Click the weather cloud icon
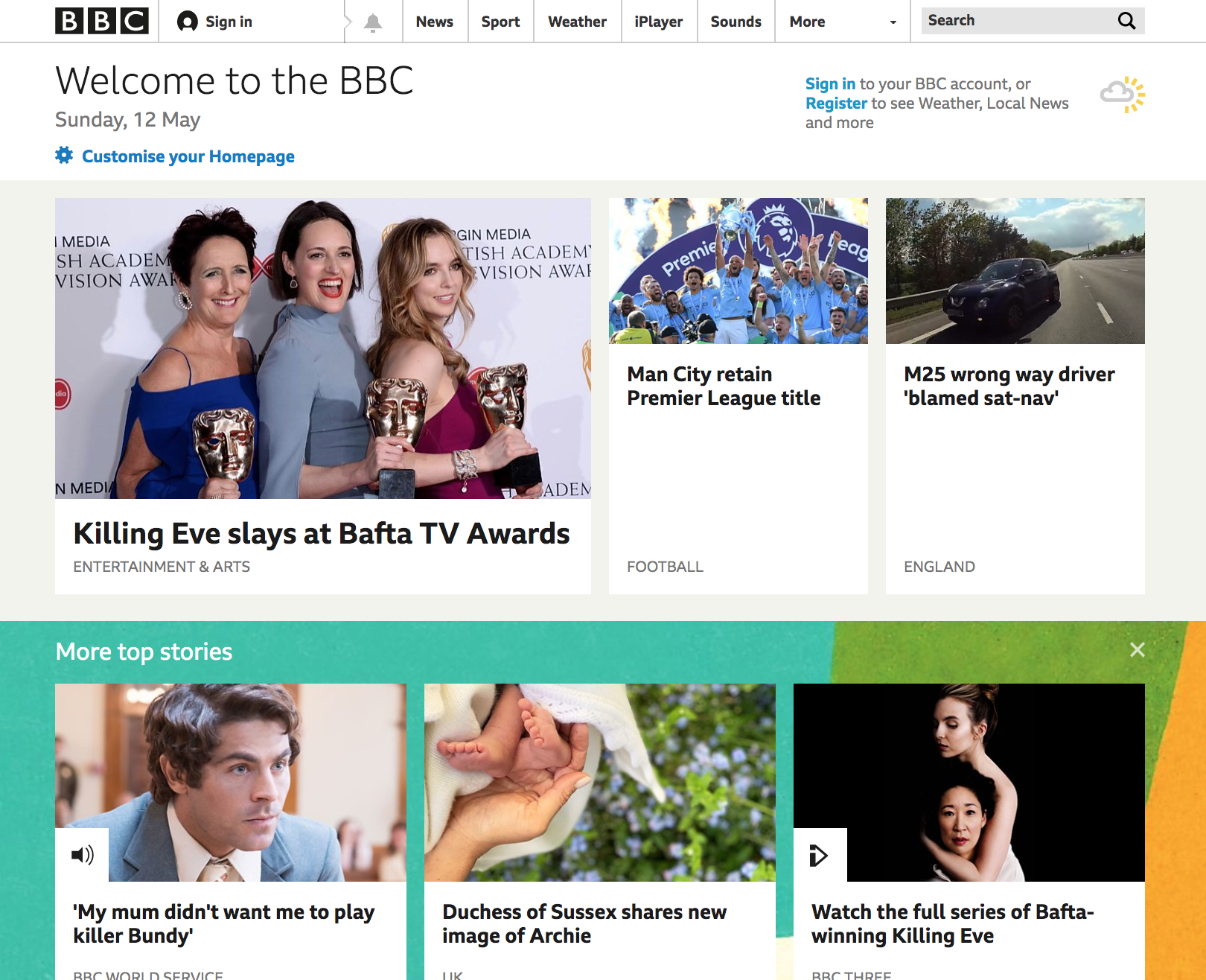Screen dimensions: 1206x980 click(1123, 94)
